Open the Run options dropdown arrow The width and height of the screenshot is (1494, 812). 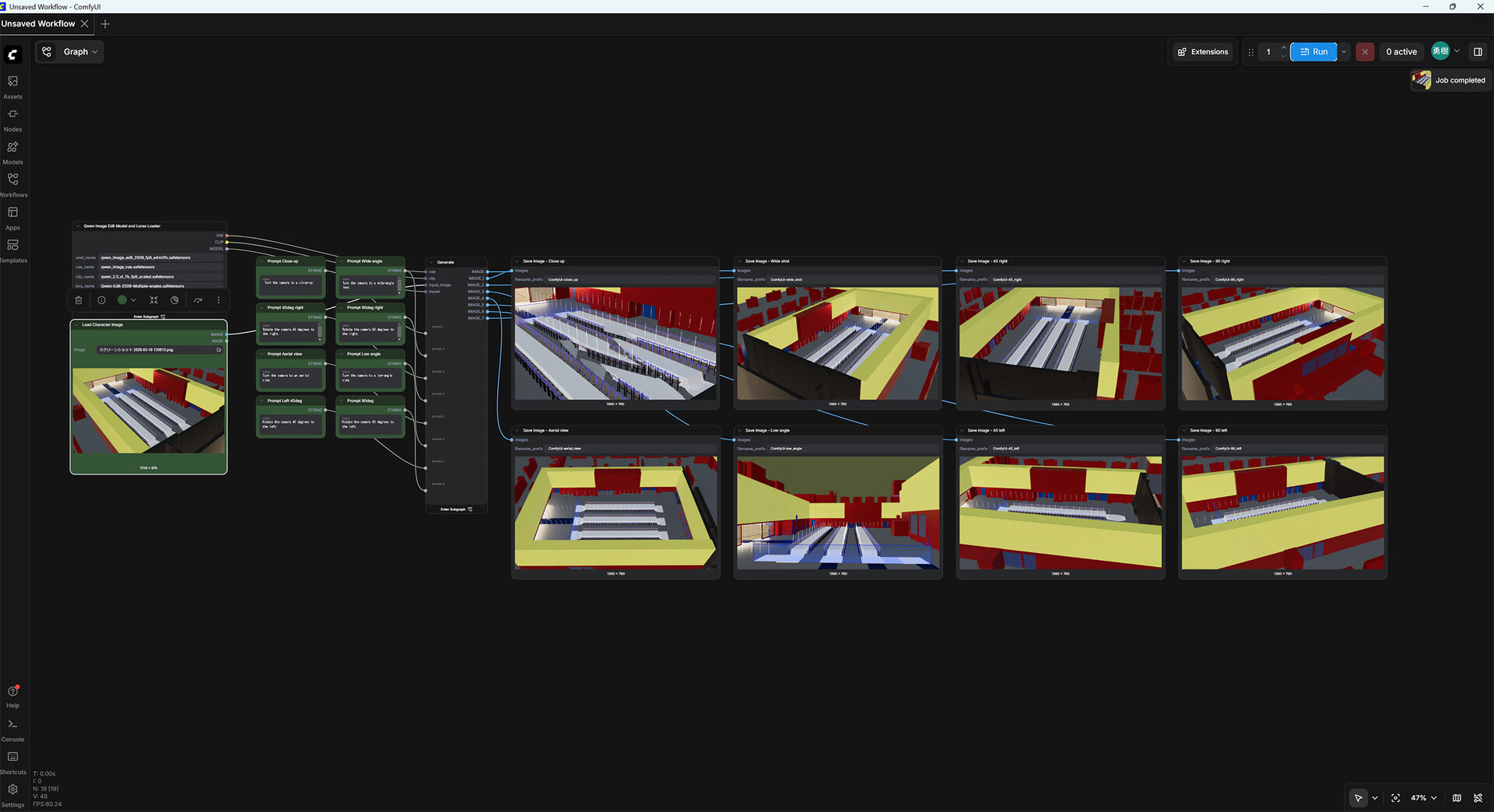[1344, 52]
